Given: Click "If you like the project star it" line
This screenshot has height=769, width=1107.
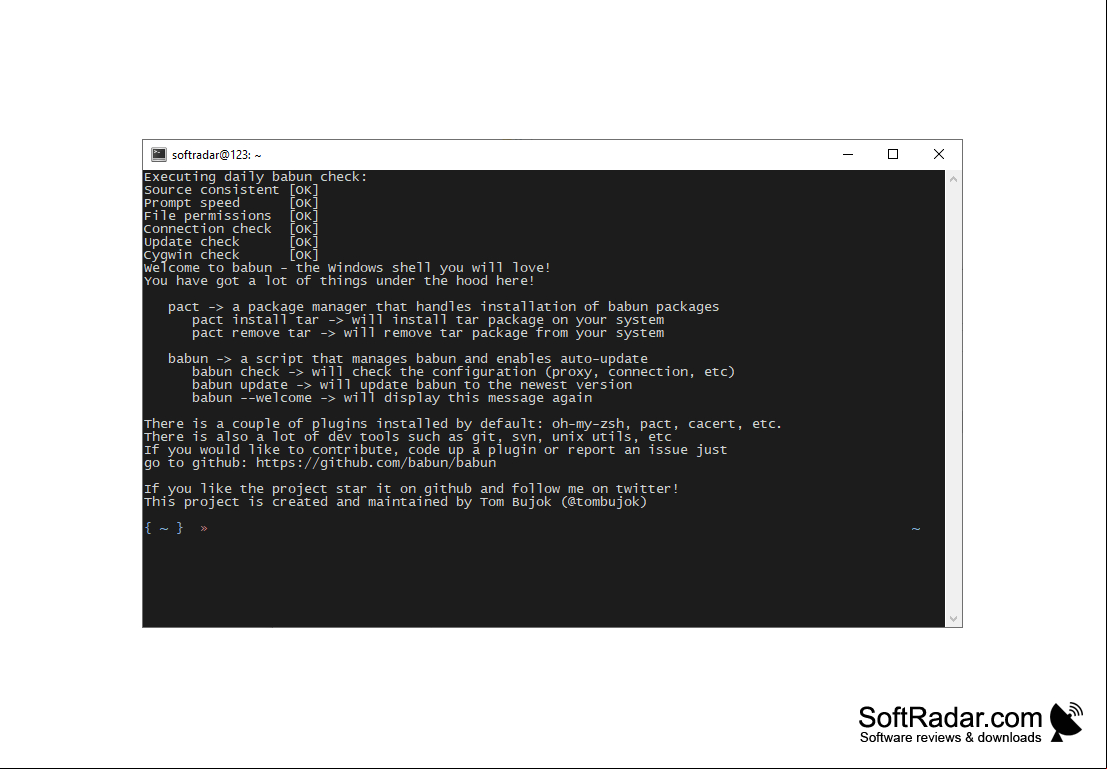Looking at the screenshot, I should (x=412, y=489).
